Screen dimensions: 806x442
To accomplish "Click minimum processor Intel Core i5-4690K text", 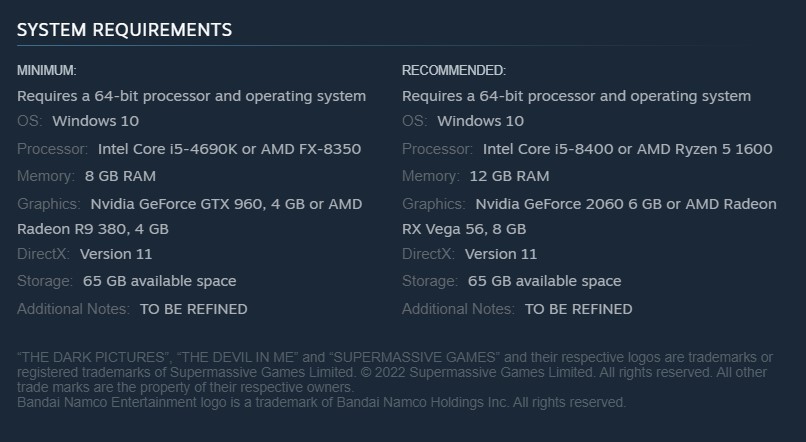I will coord(168,149).
